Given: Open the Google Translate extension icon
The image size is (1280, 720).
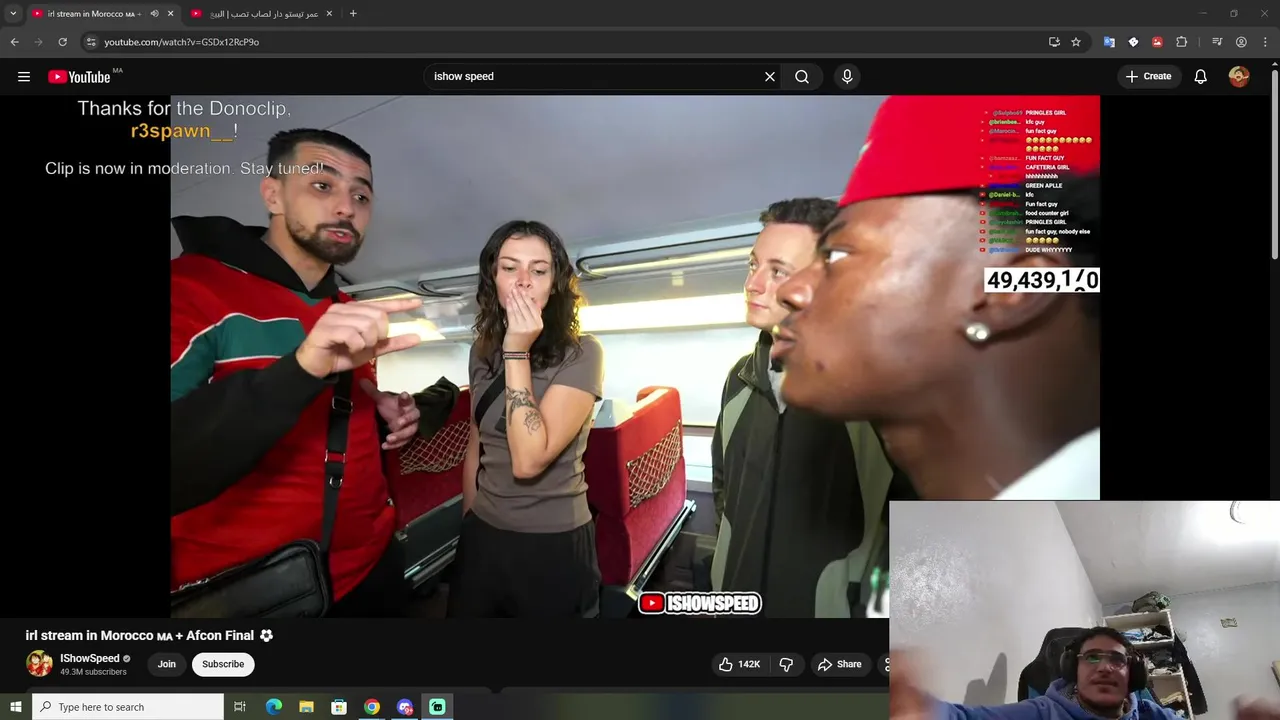Looking at the screenshot, I should (1109, 42).
